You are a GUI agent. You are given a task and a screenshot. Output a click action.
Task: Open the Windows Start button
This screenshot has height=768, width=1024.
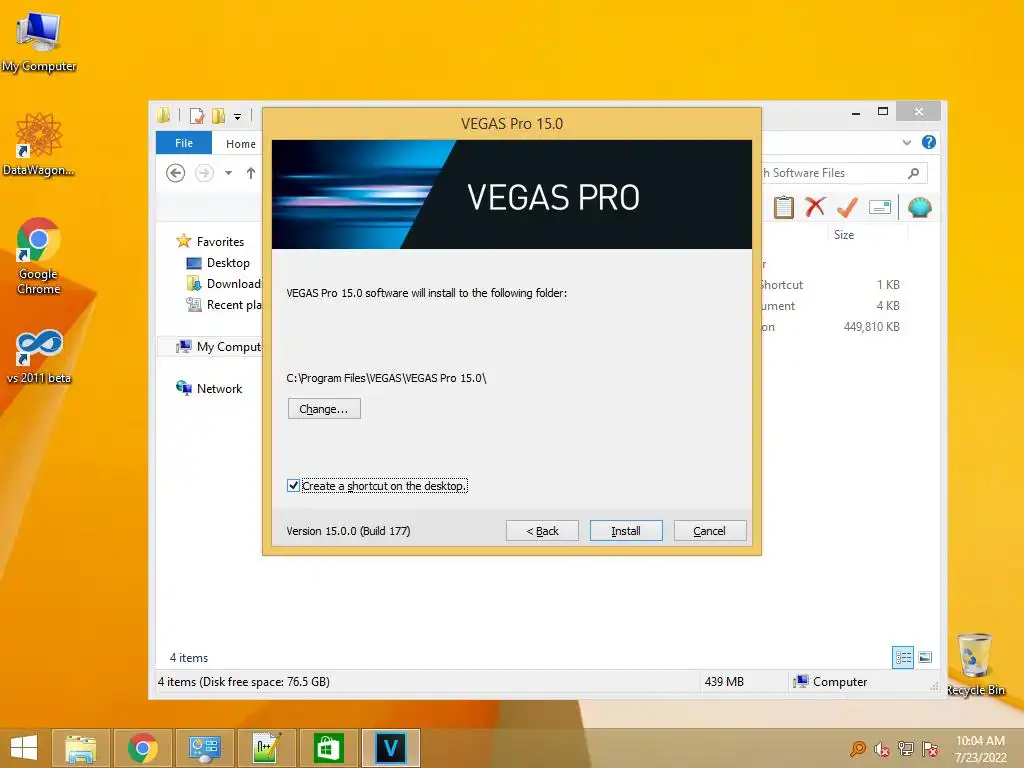click(x=24, y=748)
